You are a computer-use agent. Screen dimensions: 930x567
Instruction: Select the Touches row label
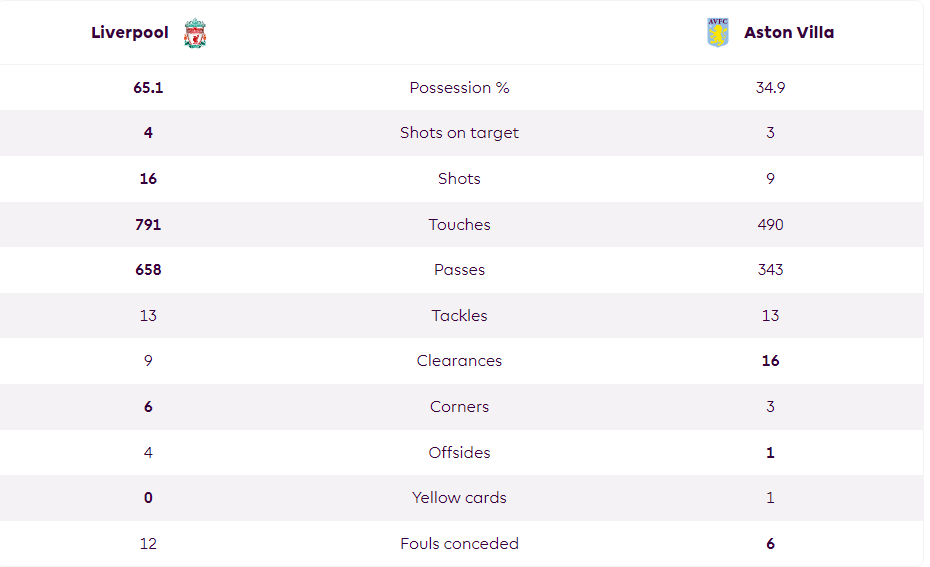point(459,225)
